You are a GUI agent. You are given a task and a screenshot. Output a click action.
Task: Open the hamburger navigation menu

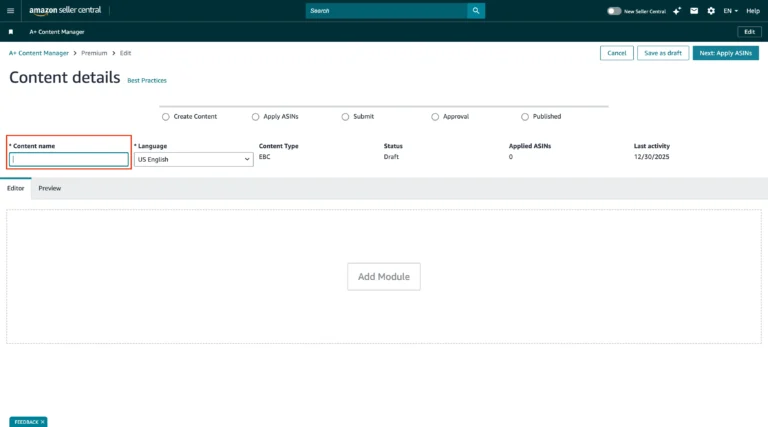pos(11,10)
